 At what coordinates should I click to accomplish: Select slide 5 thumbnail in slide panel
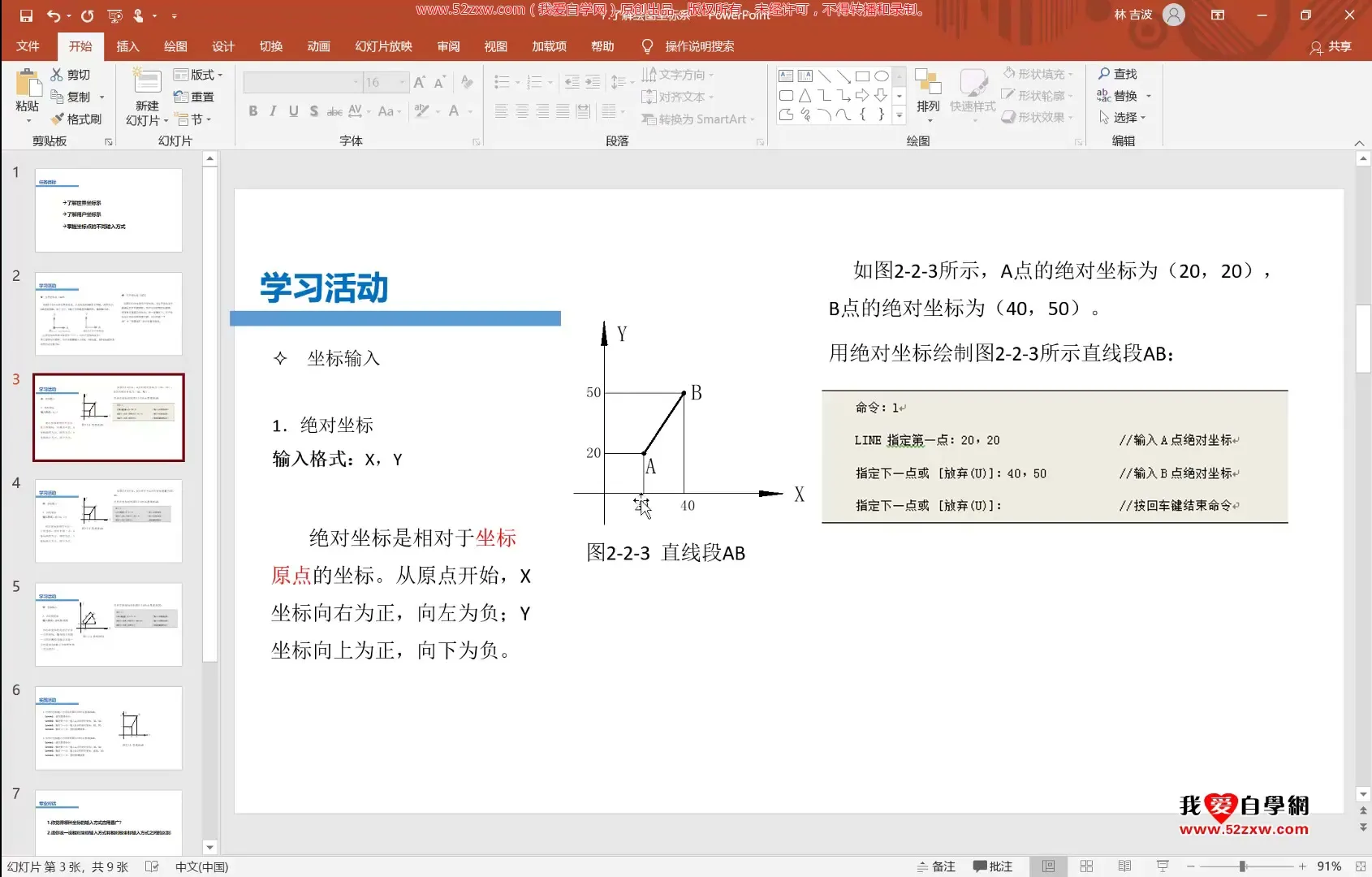[108, 624]
